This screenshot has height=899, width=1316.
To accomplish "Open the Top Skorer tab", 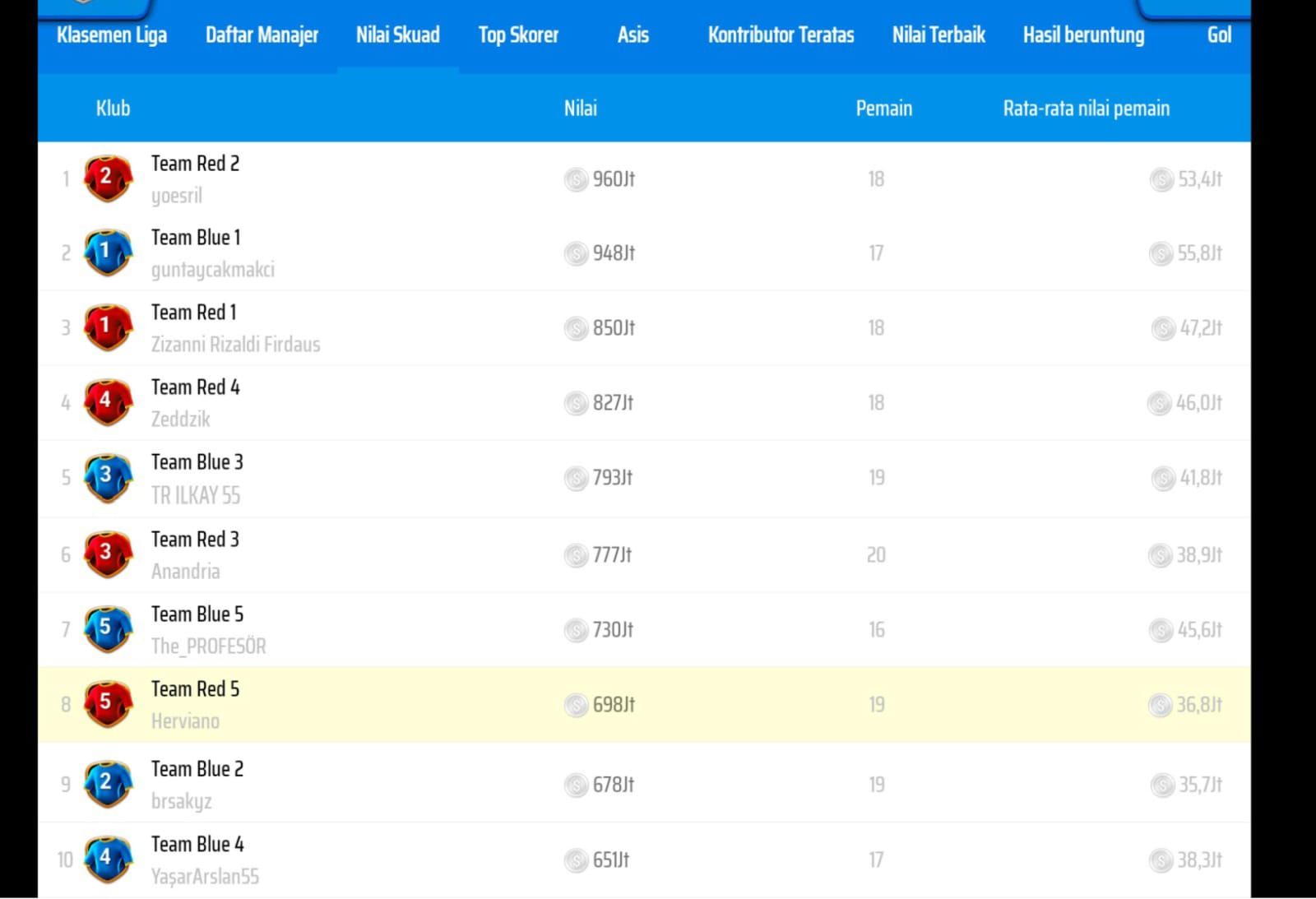I will point(518,35).
